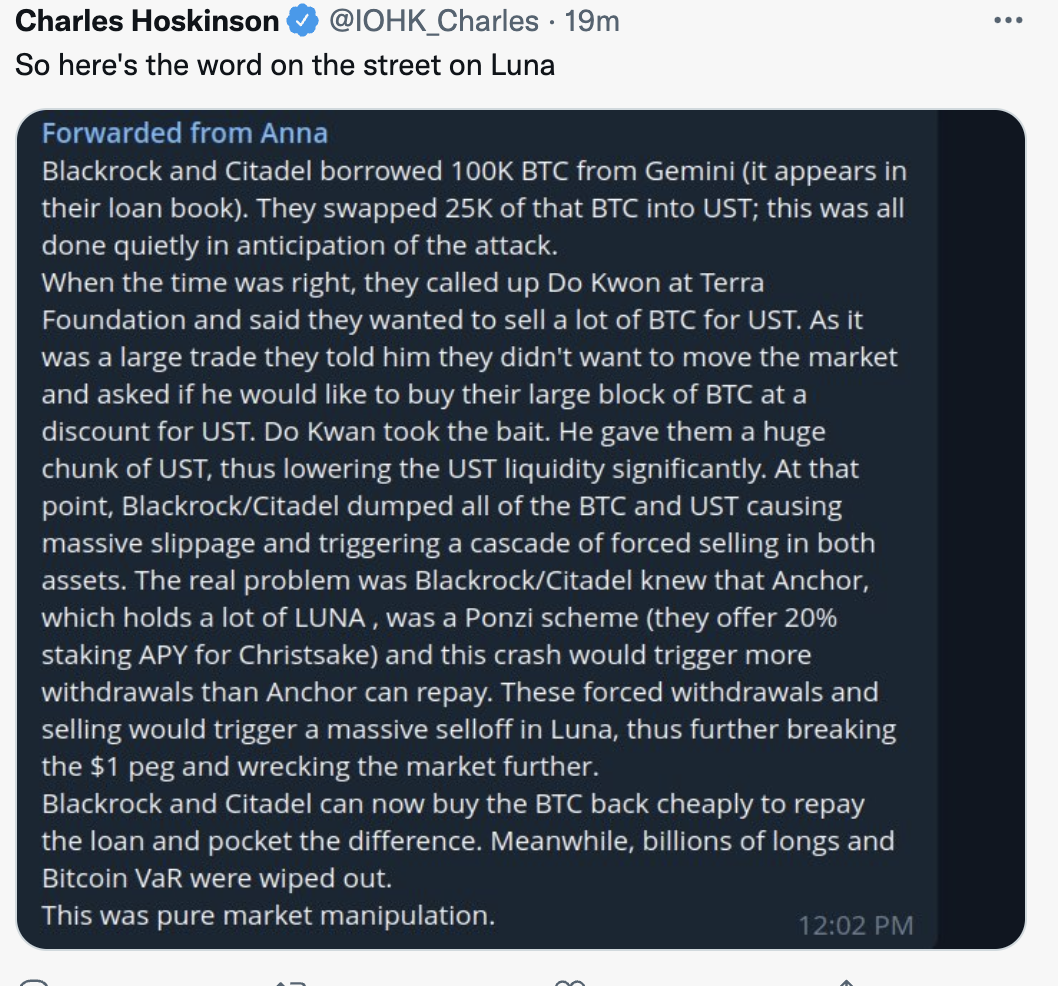This screenshot has height=986, width=1058.
Task: Click the share icon below the tweet
Action: point(845,983)
